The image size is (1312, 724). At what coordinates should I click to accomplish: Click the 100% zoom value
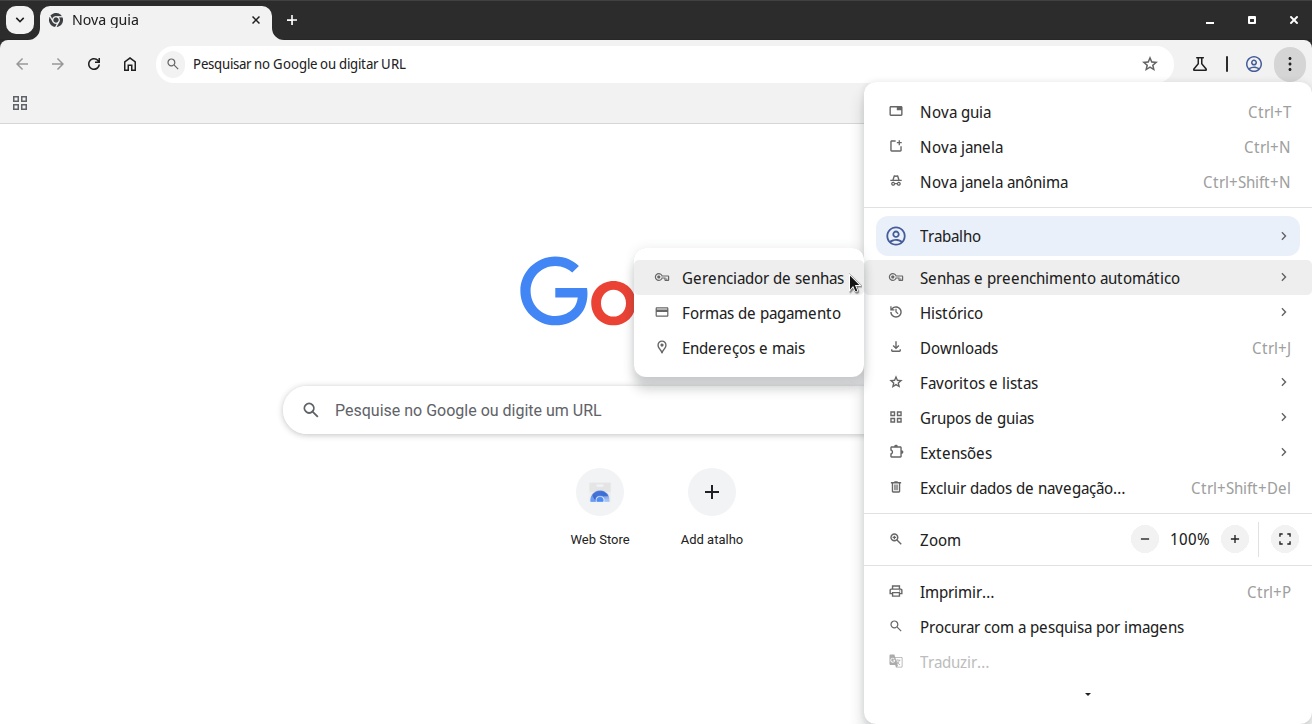coord(1190,539)
